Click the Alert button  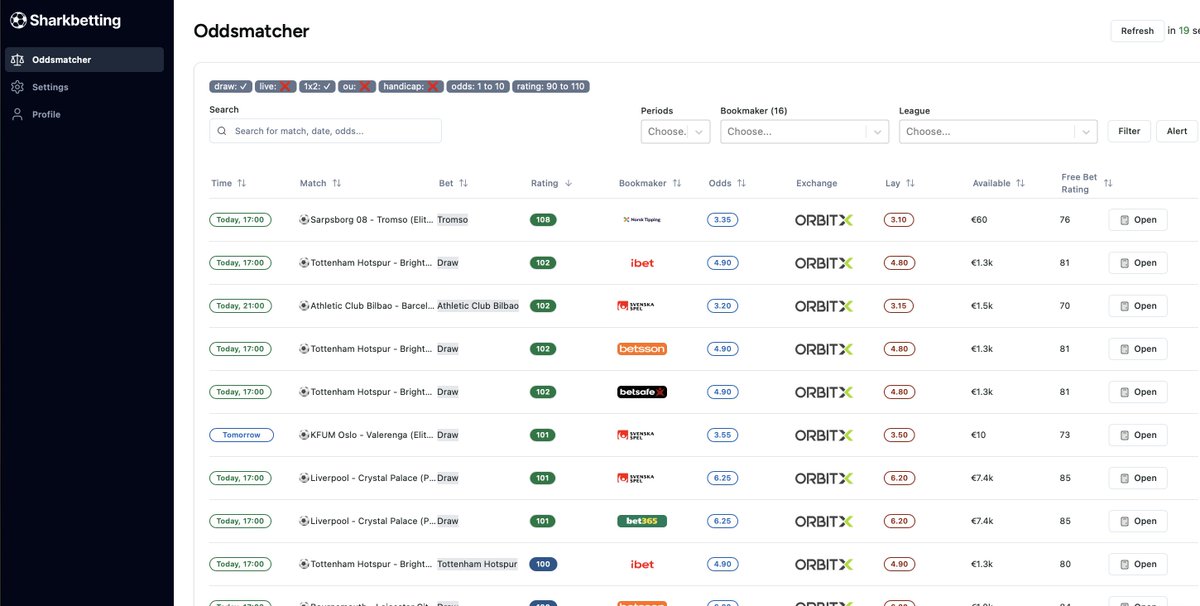(x=1177, y=131)
